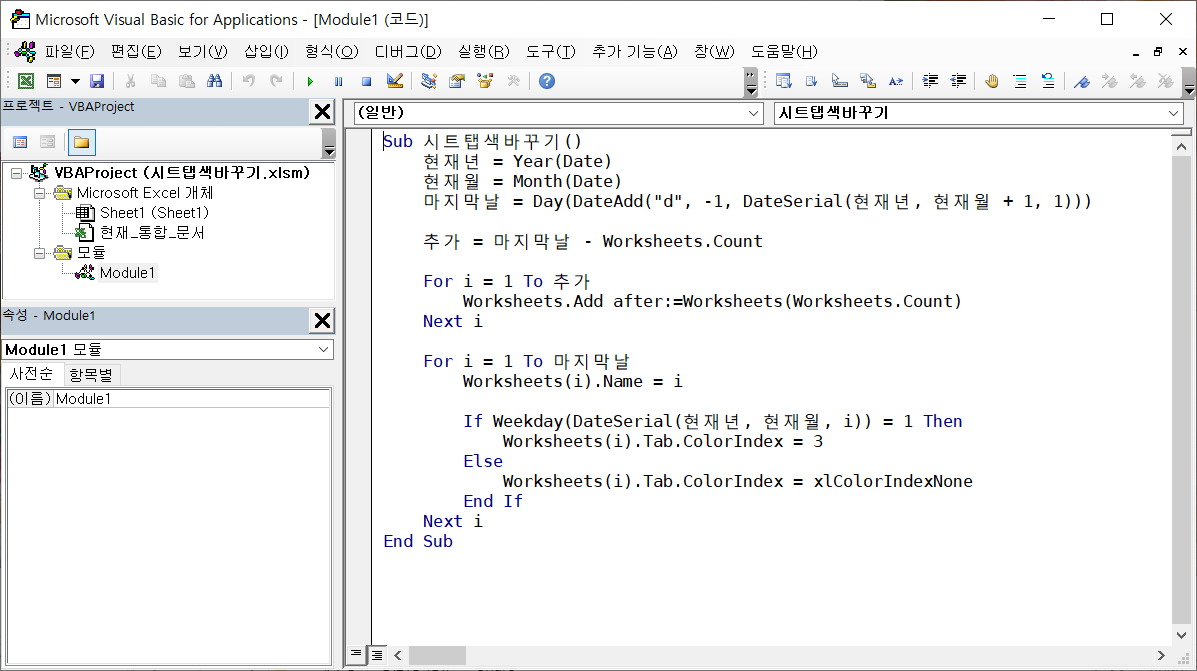Click the Copy icon in the toolbar
This screenshot has width=1197, height=671.
[159, 81]
